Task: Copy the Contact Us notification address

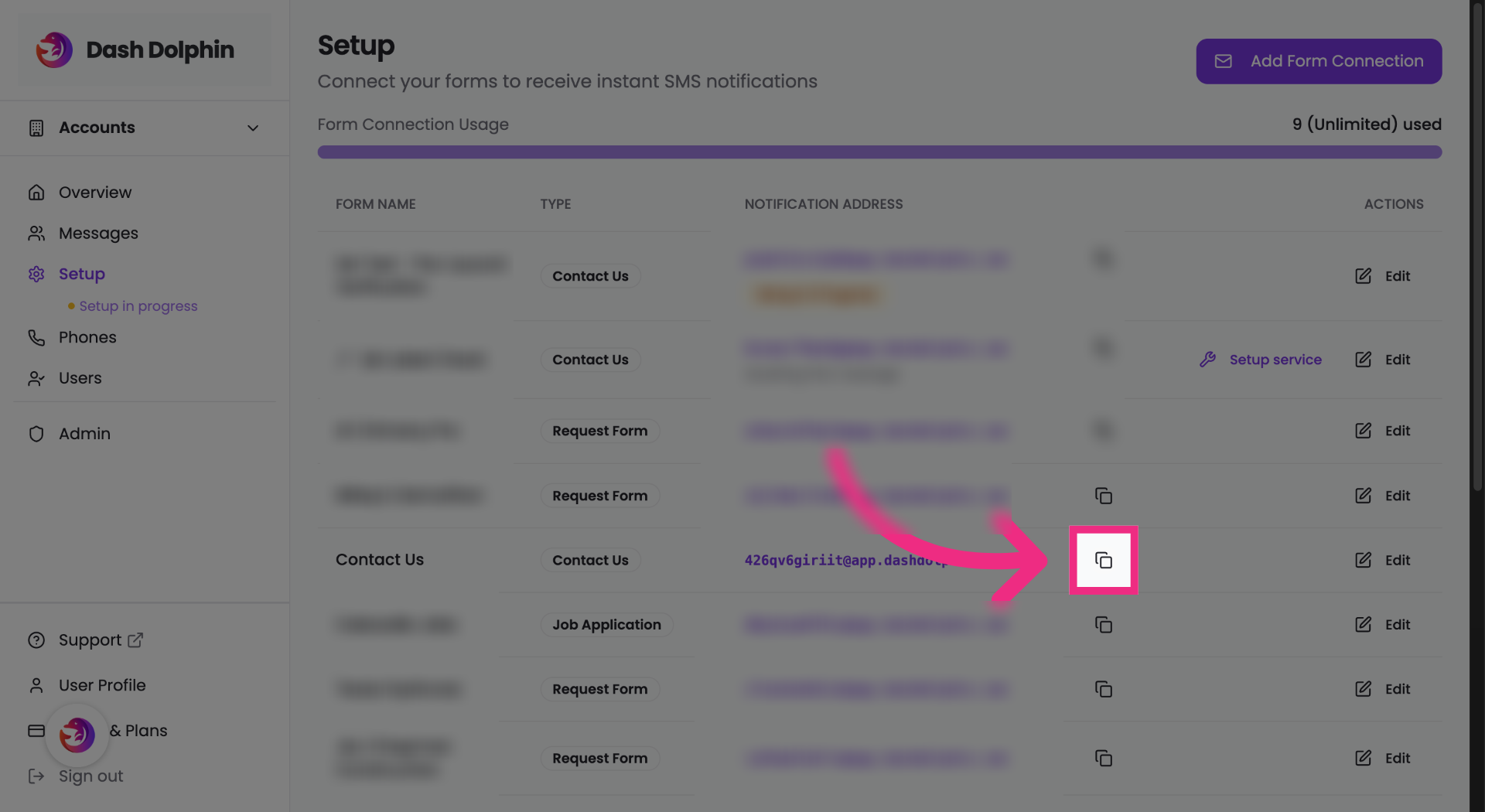Action: (1104, 561)
